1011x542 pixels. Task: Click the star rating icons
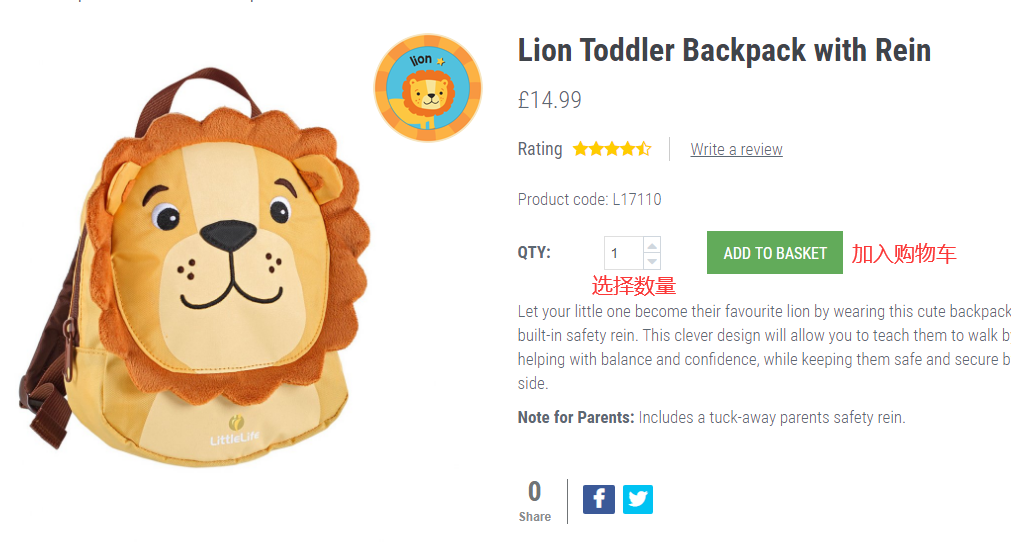click(611, 149)
